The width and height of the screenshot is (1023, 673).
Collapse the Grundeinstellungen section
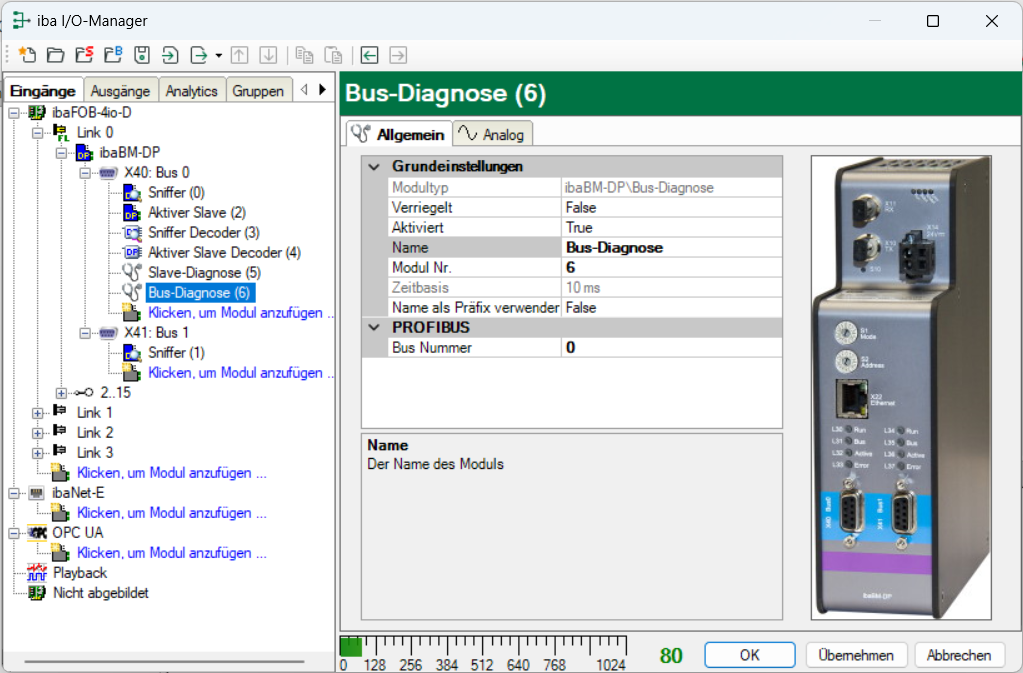pyautogui.click(x=375, y=167)
